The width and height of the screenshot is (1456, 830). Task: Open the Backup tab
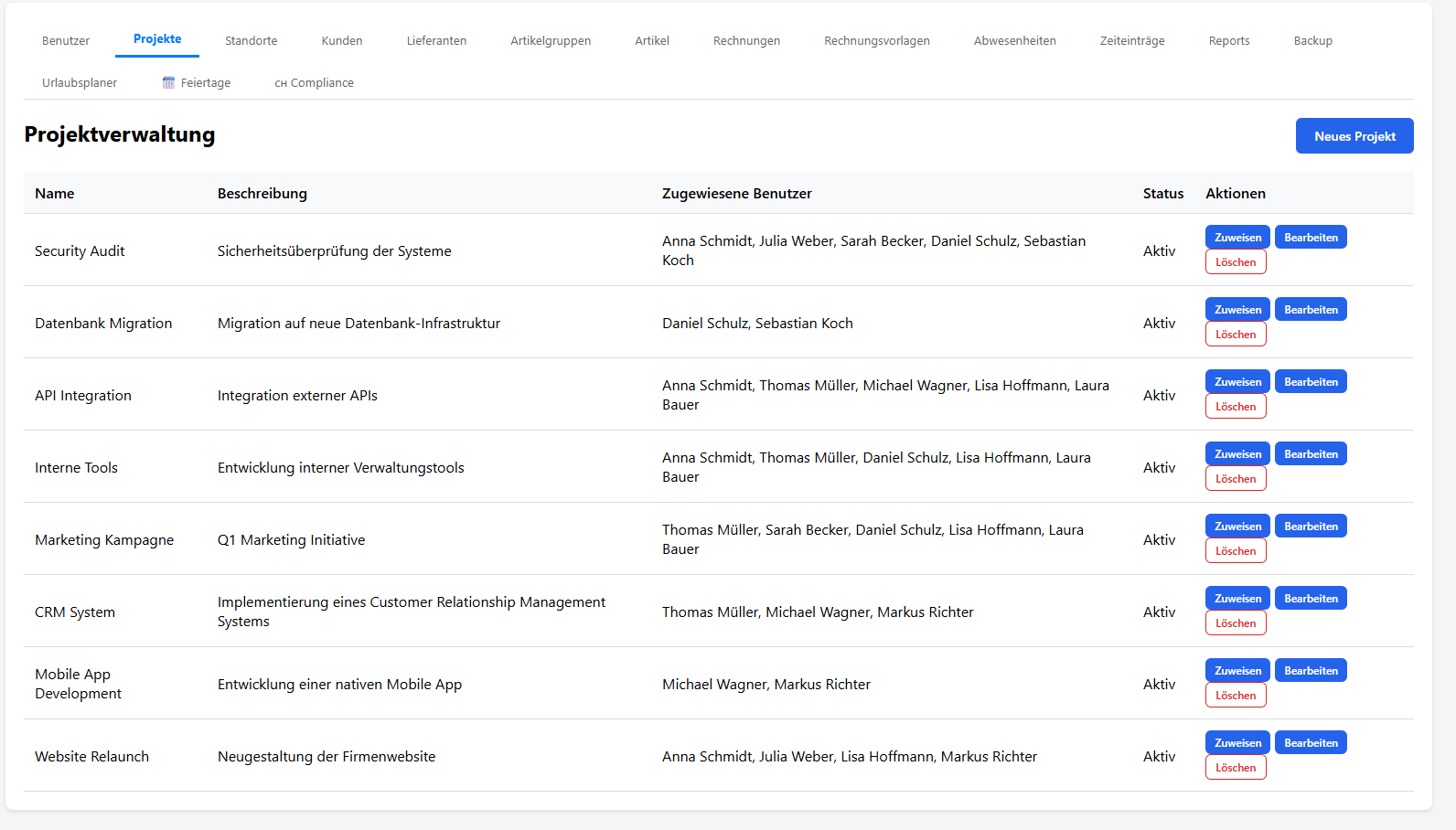tap(1312, 40)
